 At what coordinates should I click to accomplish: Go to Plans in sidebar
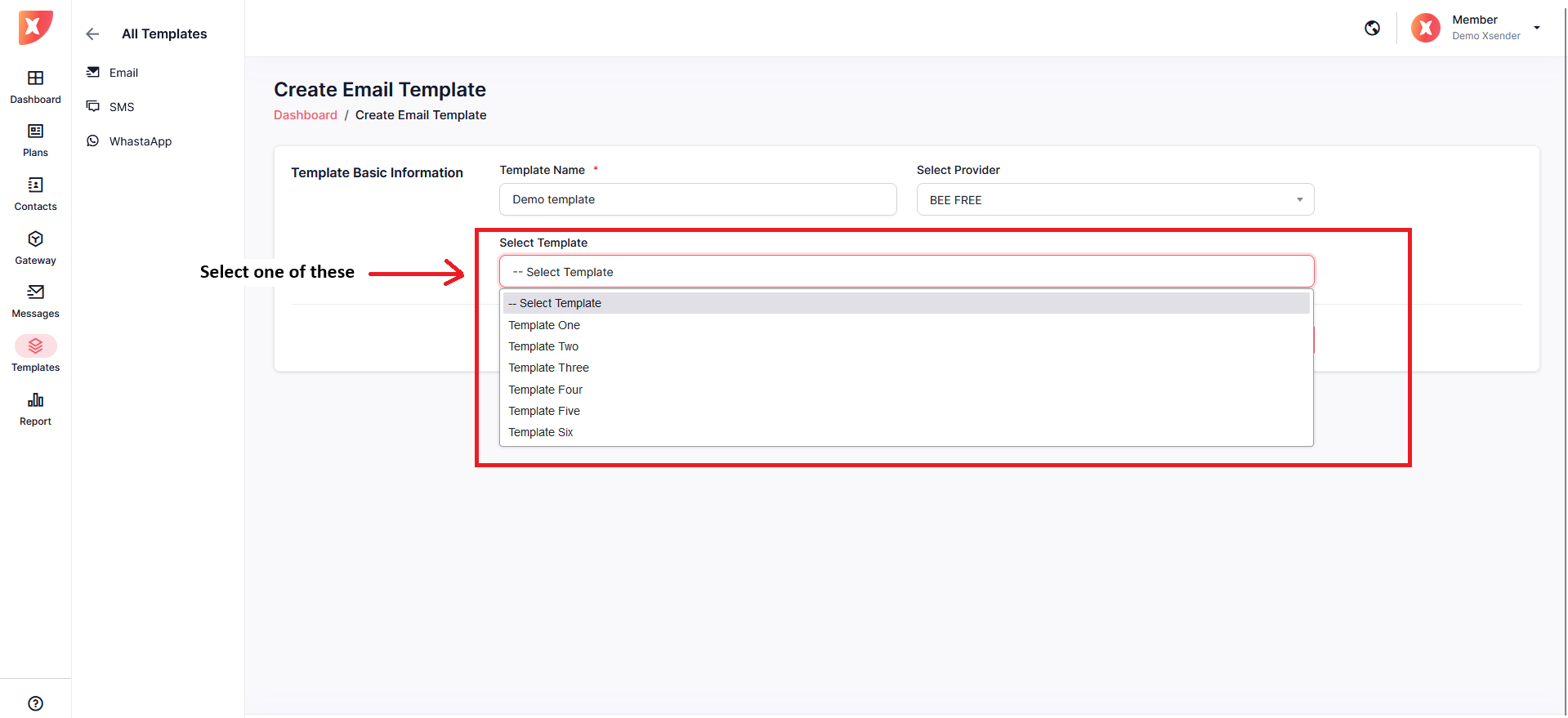[35, 140]
